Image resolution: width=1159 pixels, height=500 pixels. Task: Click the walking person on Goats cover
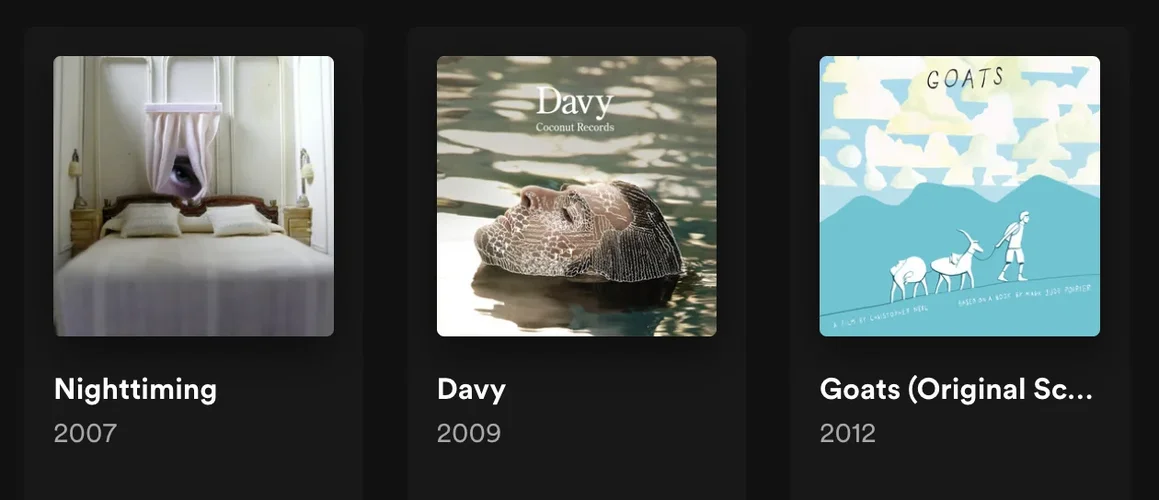[x=1013, y=246]
